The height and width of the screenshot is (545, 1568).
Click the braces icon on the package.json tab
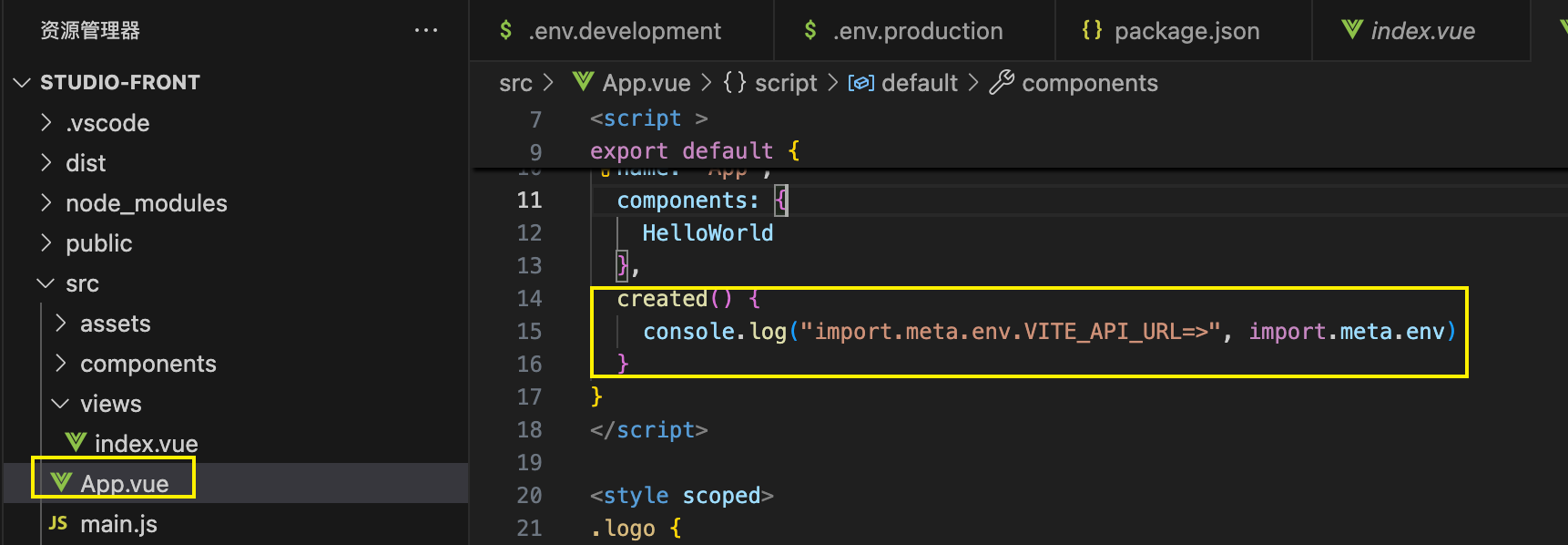click(x=1092, y=30)
